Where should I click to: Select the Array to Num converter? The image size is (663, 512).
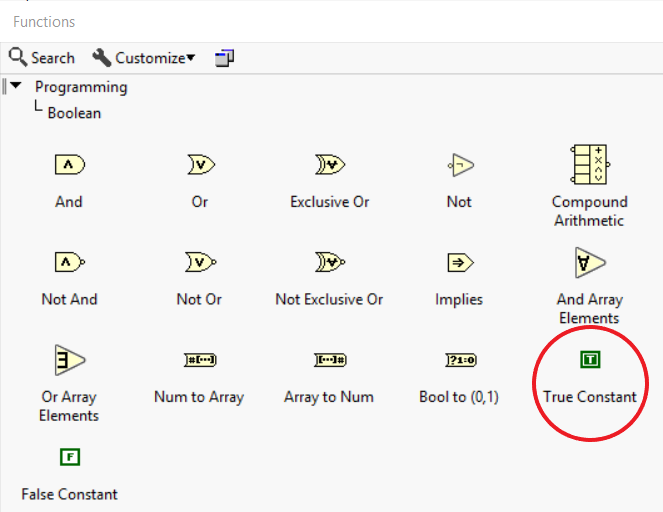tap(330, 360)
